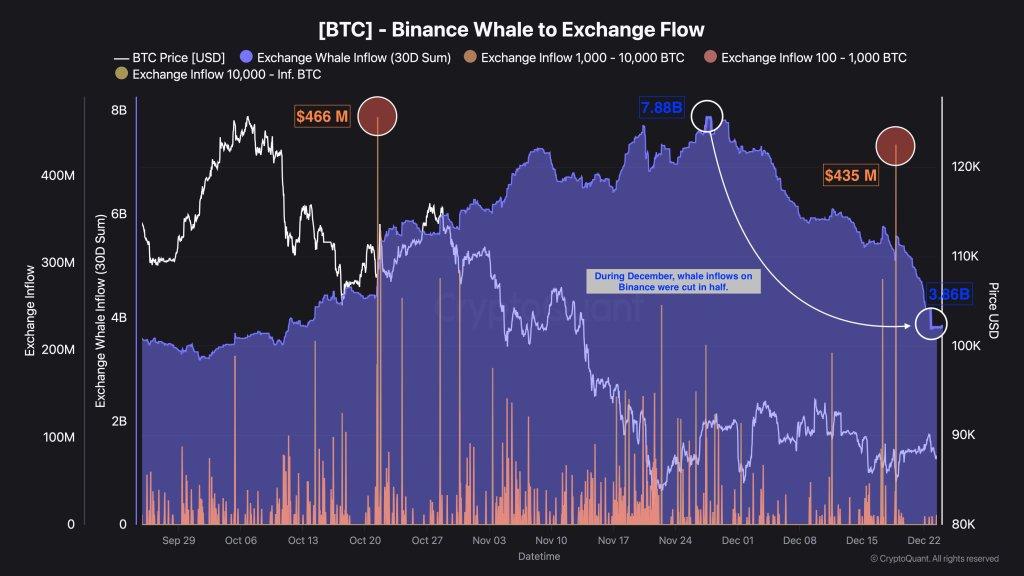1024x576 pixels.
Task: Click the December whale inflows annotation box
Action: click(x=674, y=281)
